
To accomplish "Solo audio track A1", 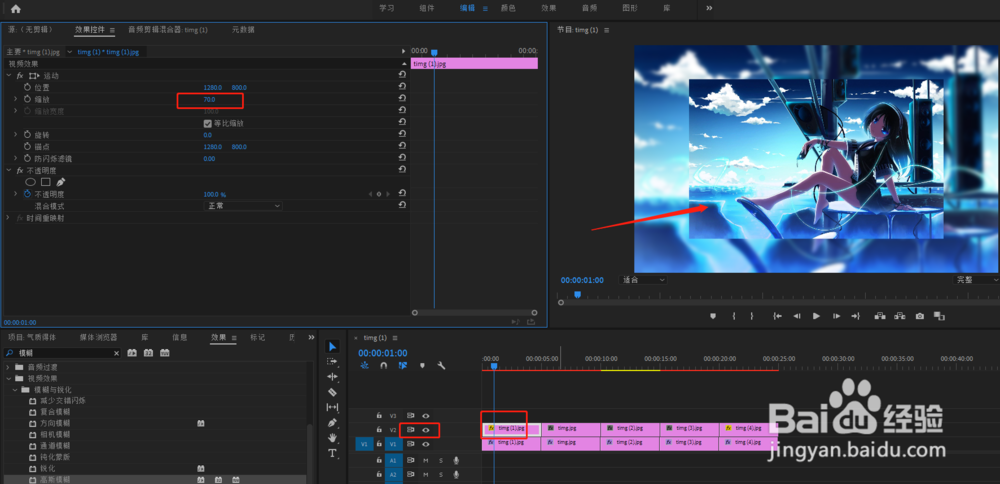I will click(x=440, y=460).
